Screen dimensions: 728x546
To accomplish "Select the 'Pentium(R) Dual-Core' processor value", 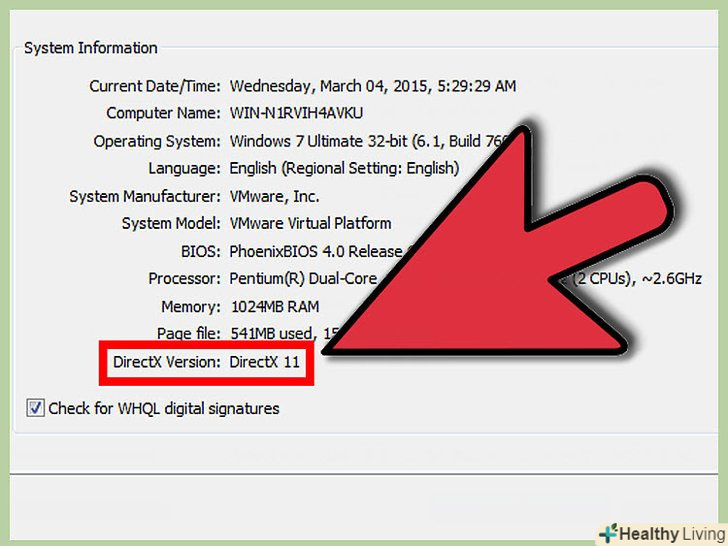I will pyautogui.click(x=303, y=279).
